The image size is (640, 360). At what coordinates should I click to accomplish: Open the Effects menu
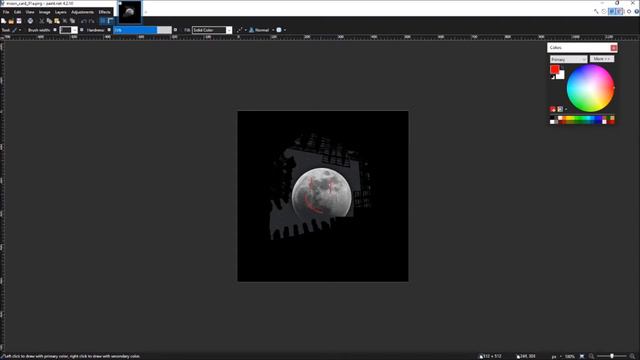pyautogui.click(x=104, y=12)
